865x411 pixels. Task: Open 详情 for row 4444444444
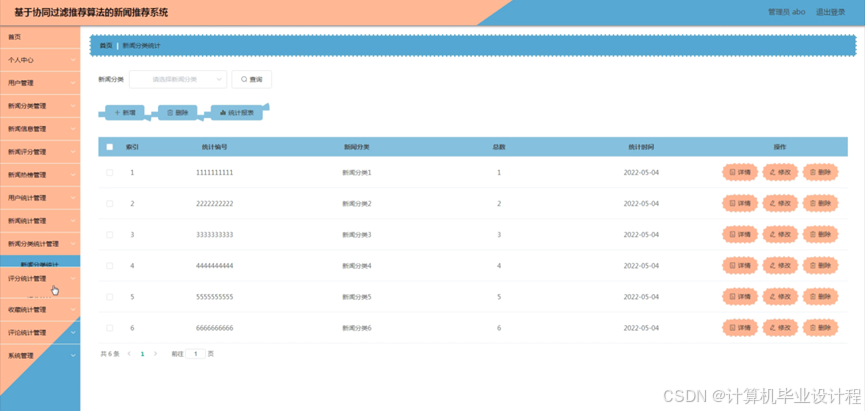(740, 266)
